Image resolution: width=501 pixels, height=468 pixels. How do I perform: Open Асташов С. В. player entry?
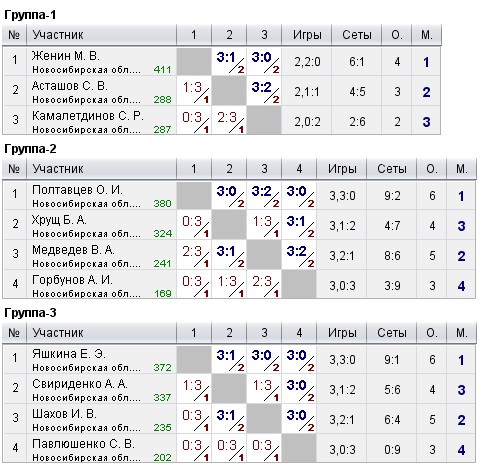click(69, 86)
